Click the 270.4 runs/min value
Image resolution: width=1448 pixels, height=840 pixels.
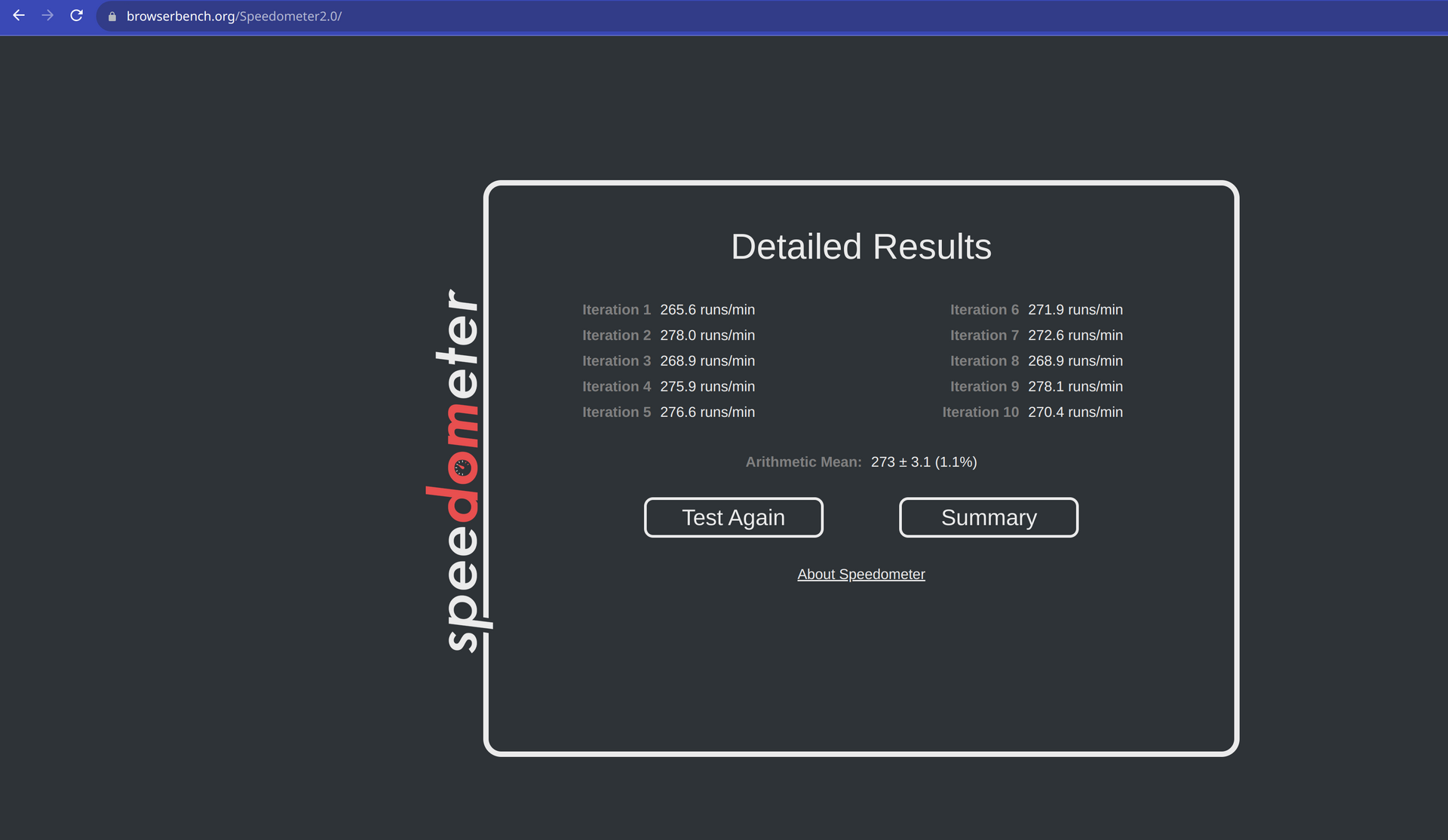(1075, 412)
